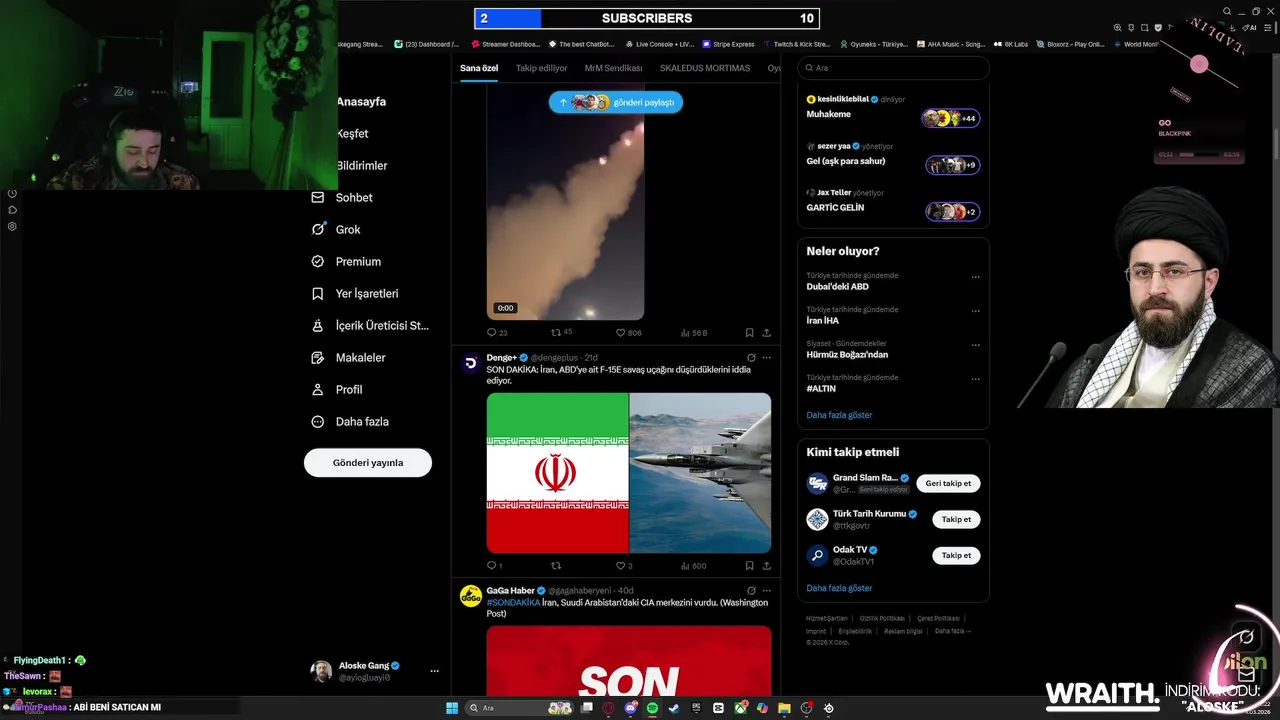View stats of the Denge+ post
This screenshot has height=720, width=1280.
(693, 566)
